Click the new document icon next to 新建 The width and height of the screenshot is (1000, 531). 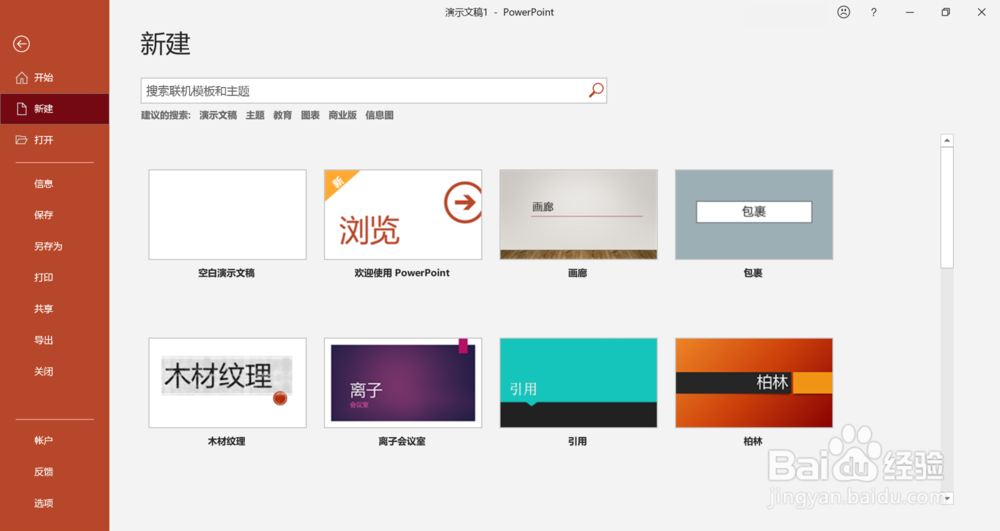[x=22, y=109]
